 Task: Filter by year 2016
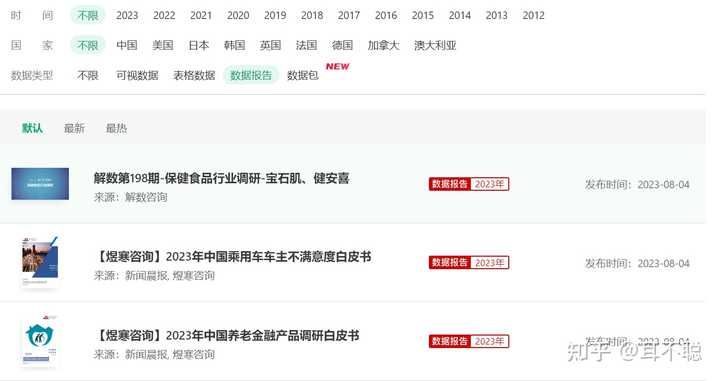tap(386, 15)
